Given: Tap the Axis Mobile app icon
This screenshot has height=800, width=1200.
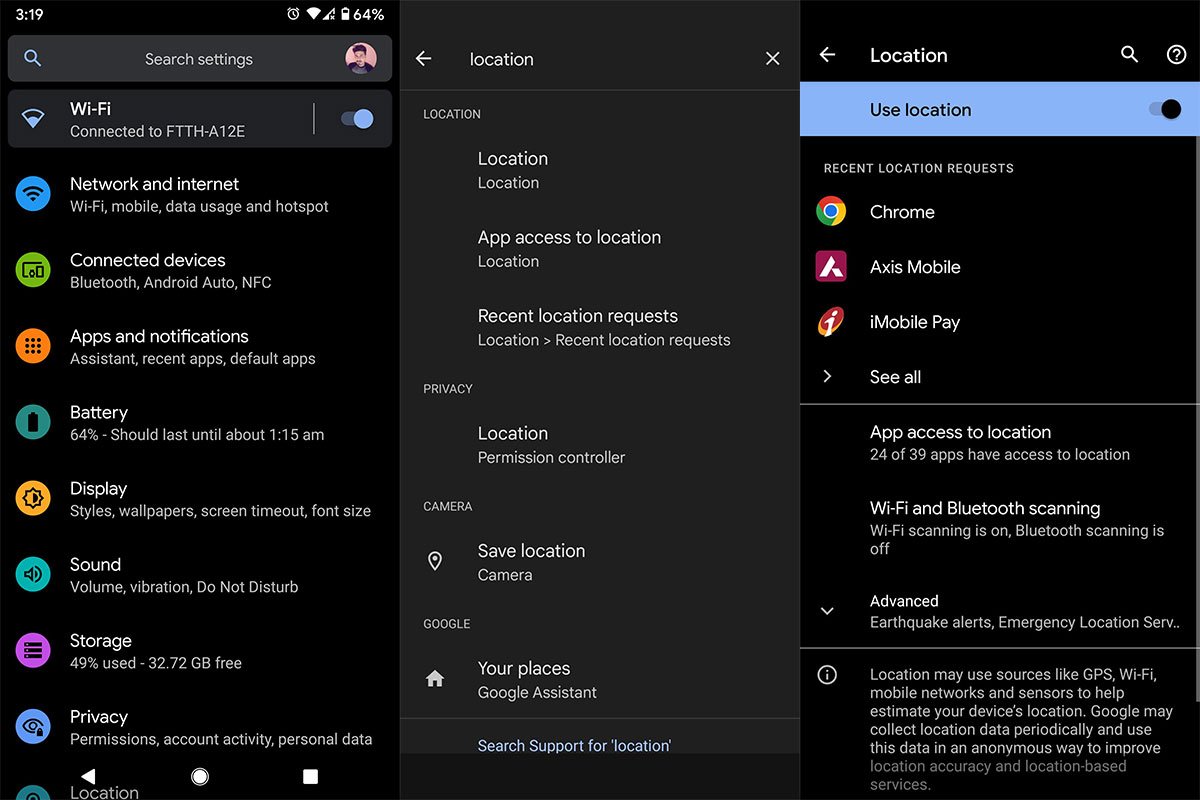Looking at the screenshot, I should tap(831, 267).
